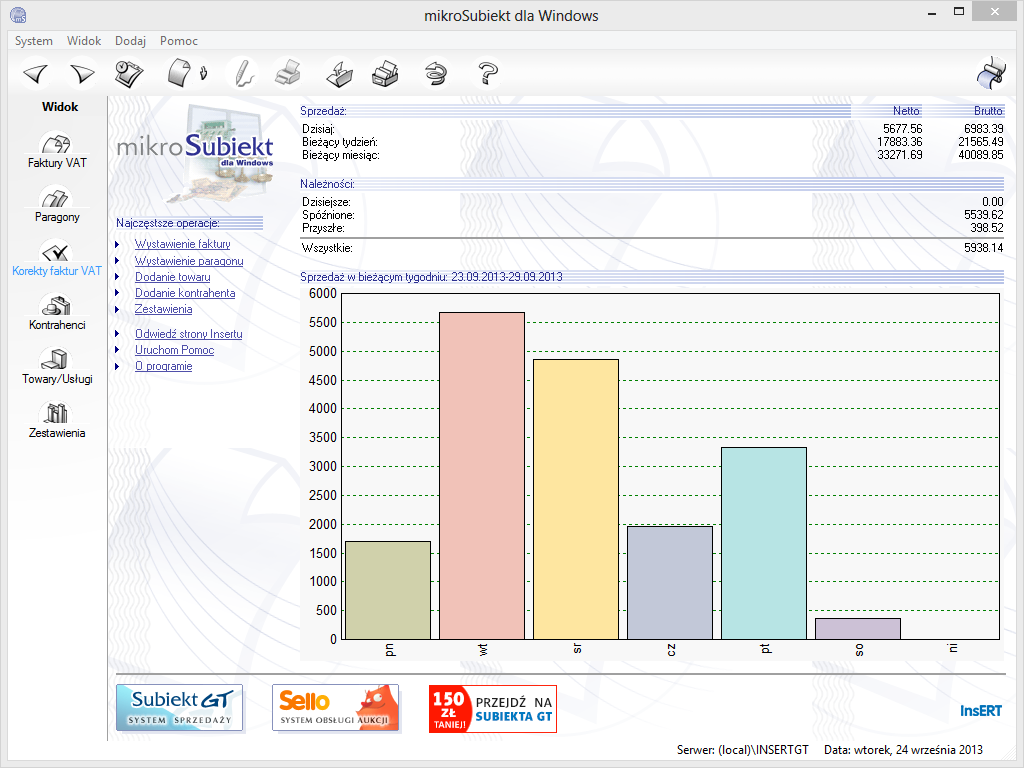Open the Widok menu in the menu bar

point(84,41)
